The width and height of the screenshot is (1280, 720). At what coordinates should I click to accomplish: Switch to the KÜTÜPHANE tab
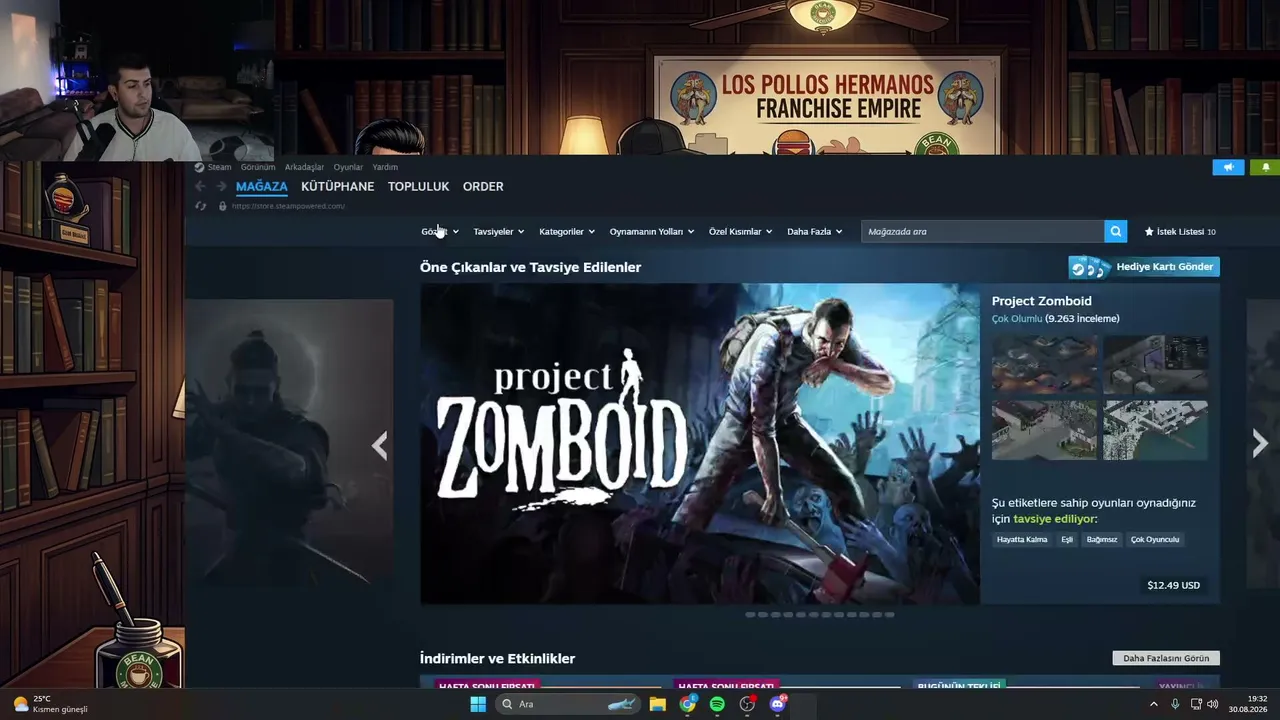coord(338,186)
